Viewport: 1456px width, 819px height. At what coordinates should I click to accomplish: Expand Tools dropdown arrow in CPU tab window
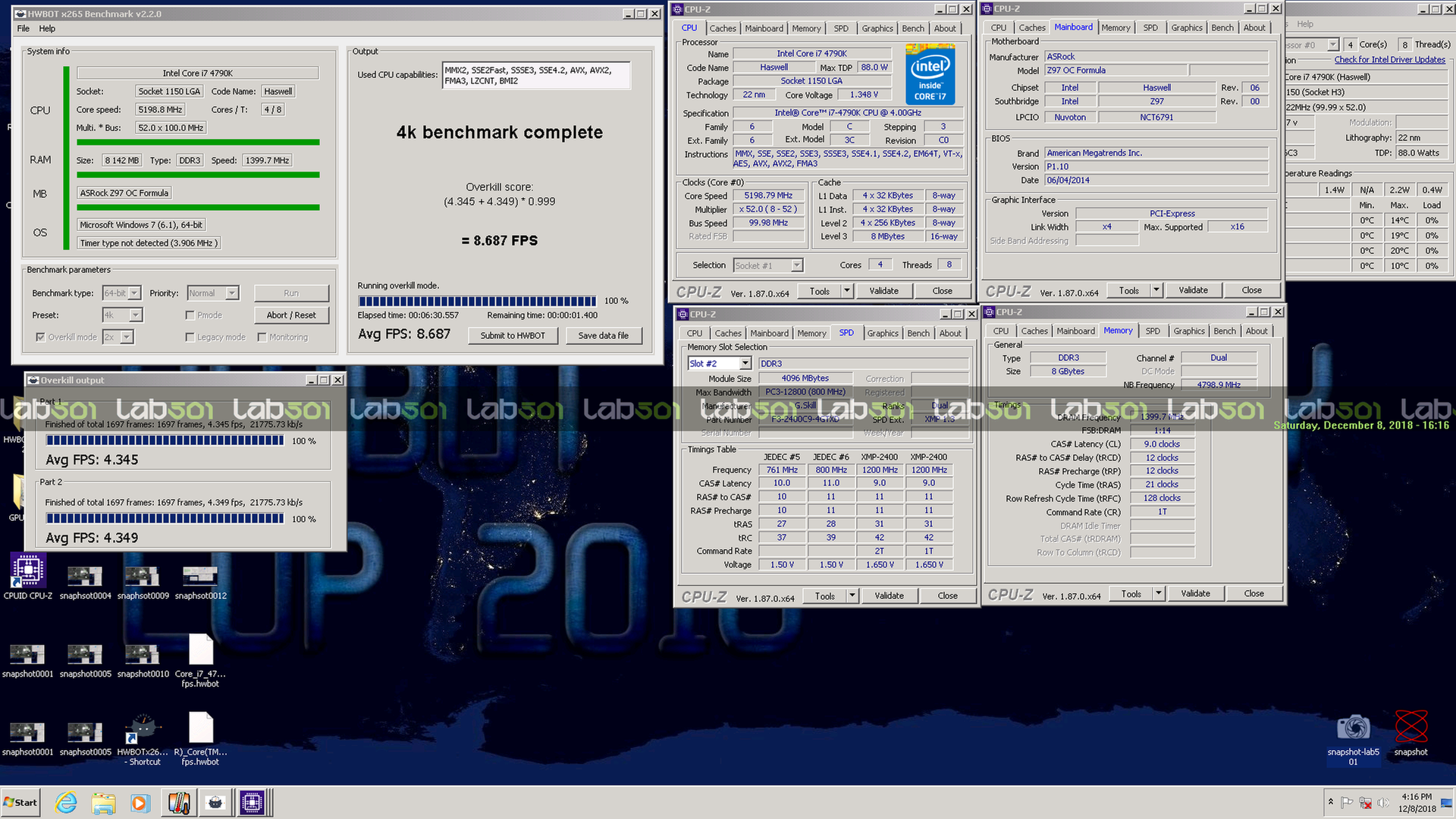[847, 291]
